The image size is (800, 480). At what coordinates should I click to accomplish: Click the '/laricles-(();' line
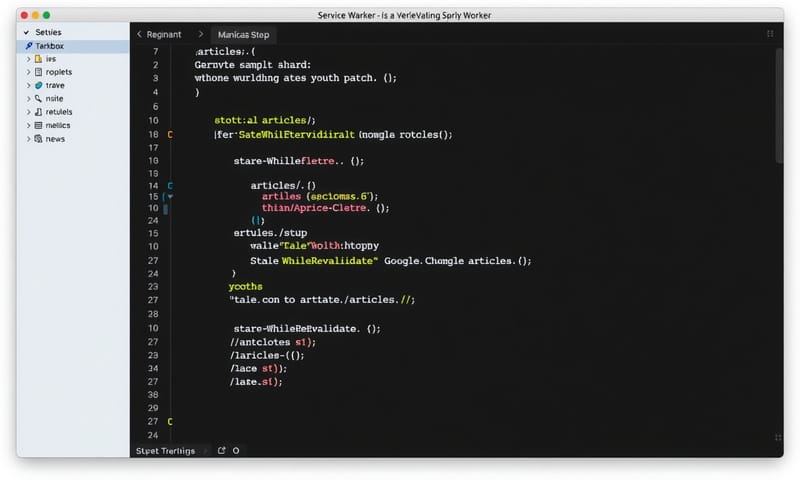[267, 356]
